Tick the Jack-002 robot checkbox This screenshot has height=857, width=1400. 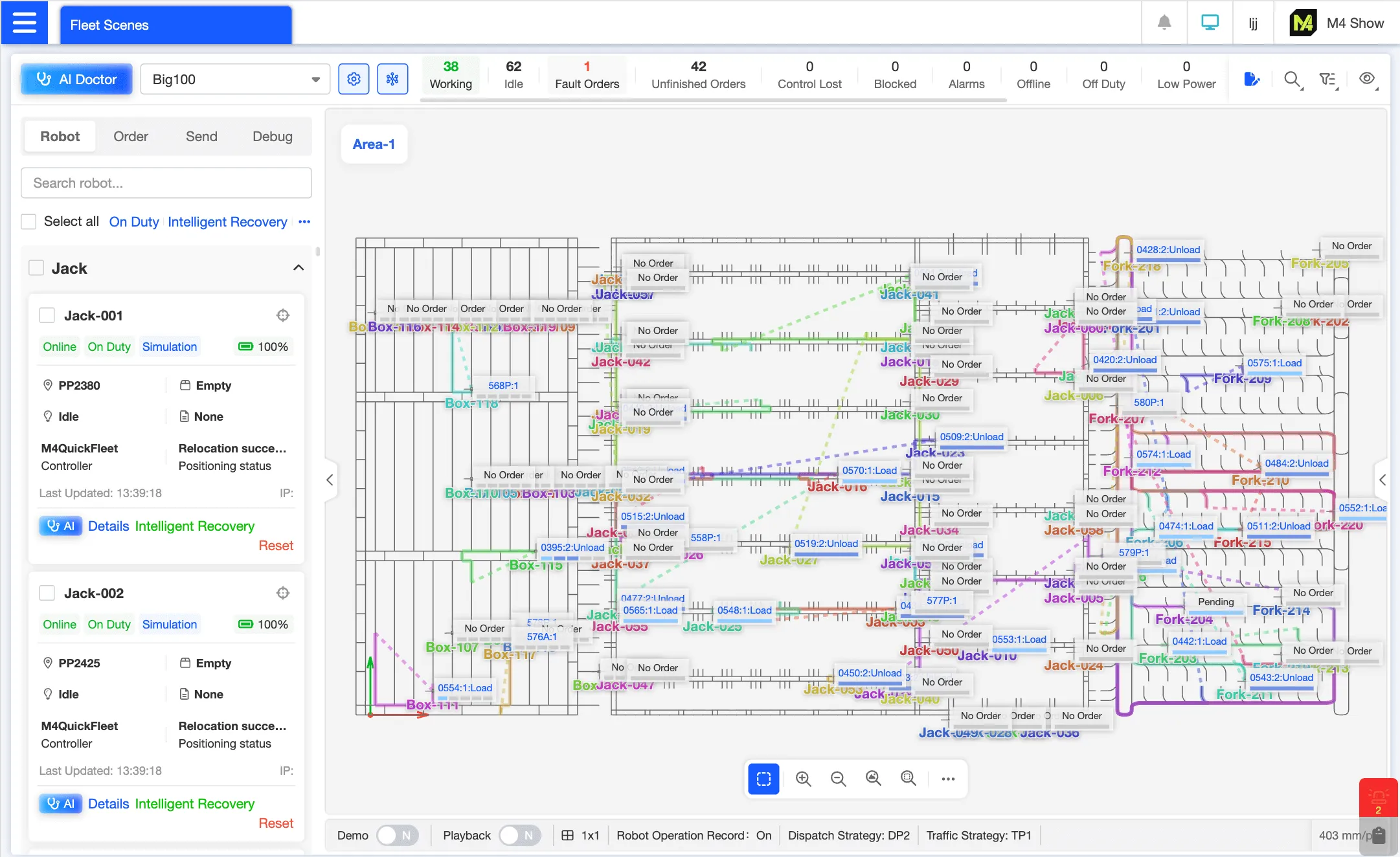47,593
